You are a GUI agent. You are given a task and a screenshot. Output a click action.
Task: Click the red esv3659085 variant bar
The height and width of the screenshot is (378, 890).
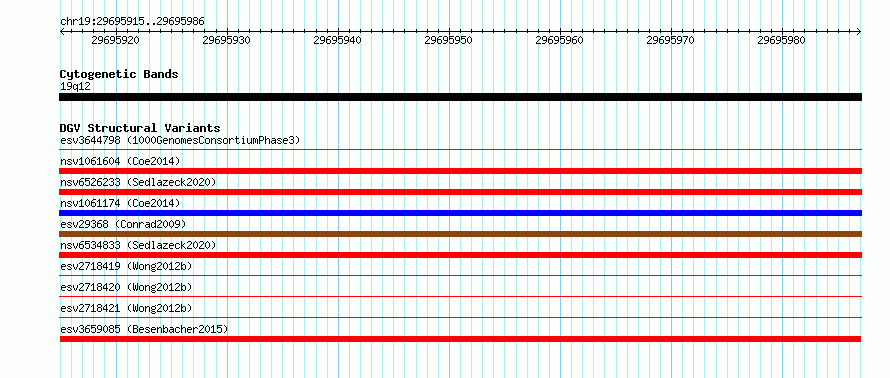click(460, 339)
